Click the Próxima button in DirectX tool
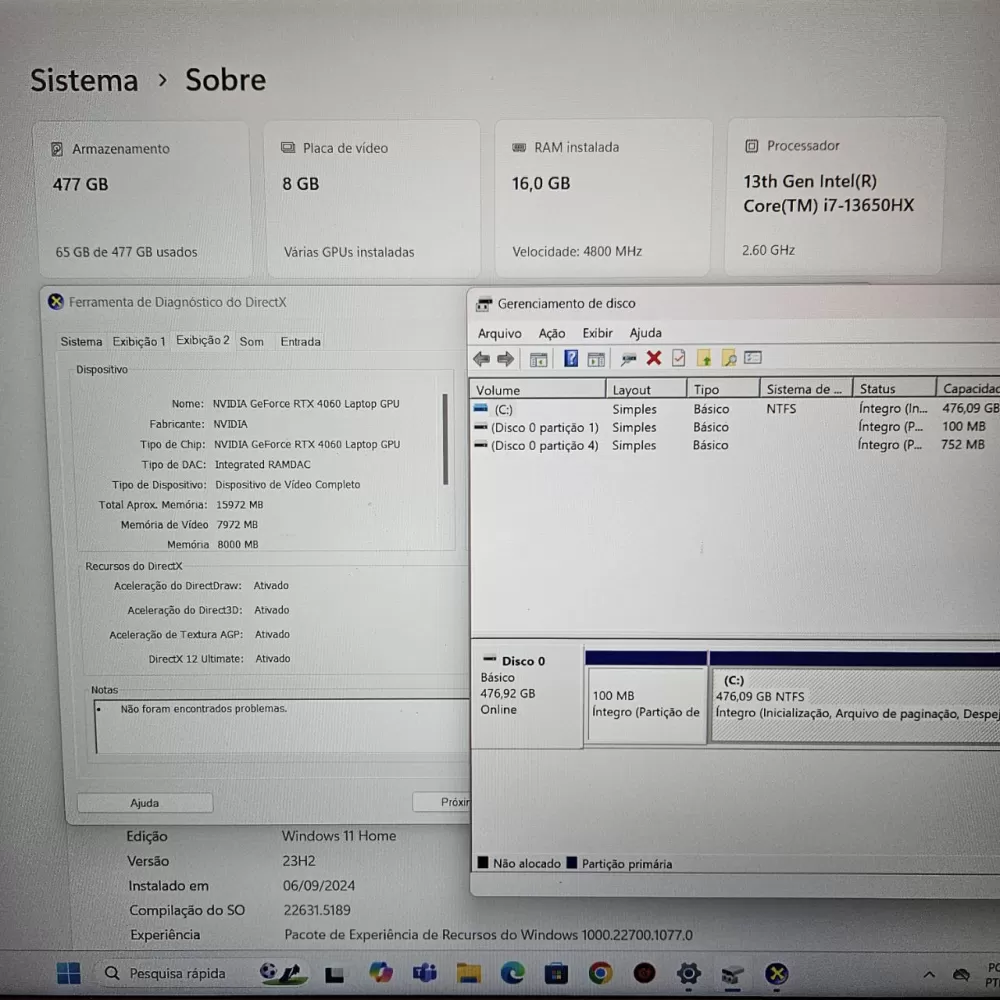1000x1000 pixels. tap(441, 802)
